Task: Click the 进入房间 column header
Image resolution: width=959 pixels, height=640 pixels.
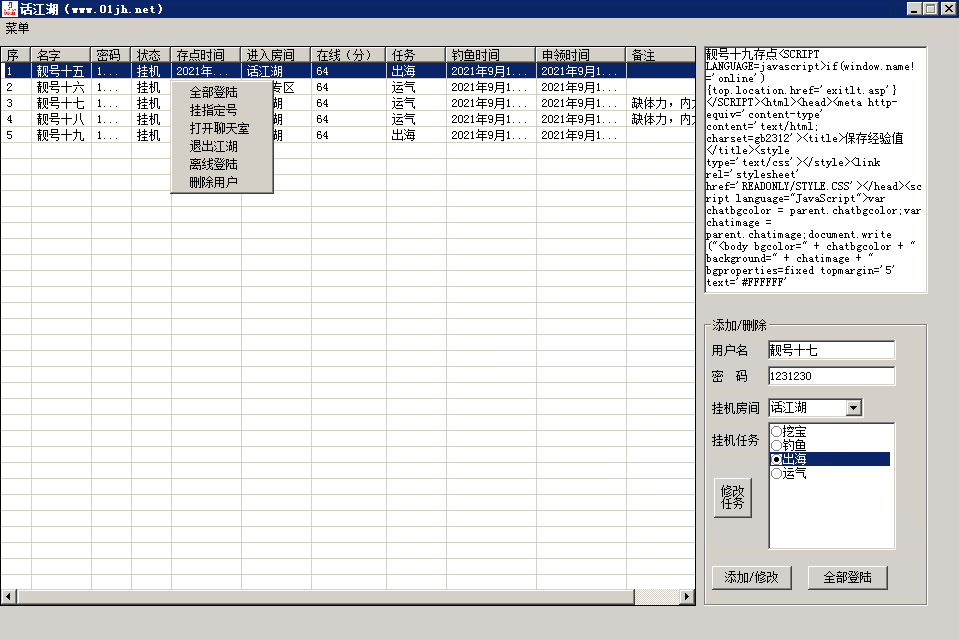Action: (x=276, y=54)
